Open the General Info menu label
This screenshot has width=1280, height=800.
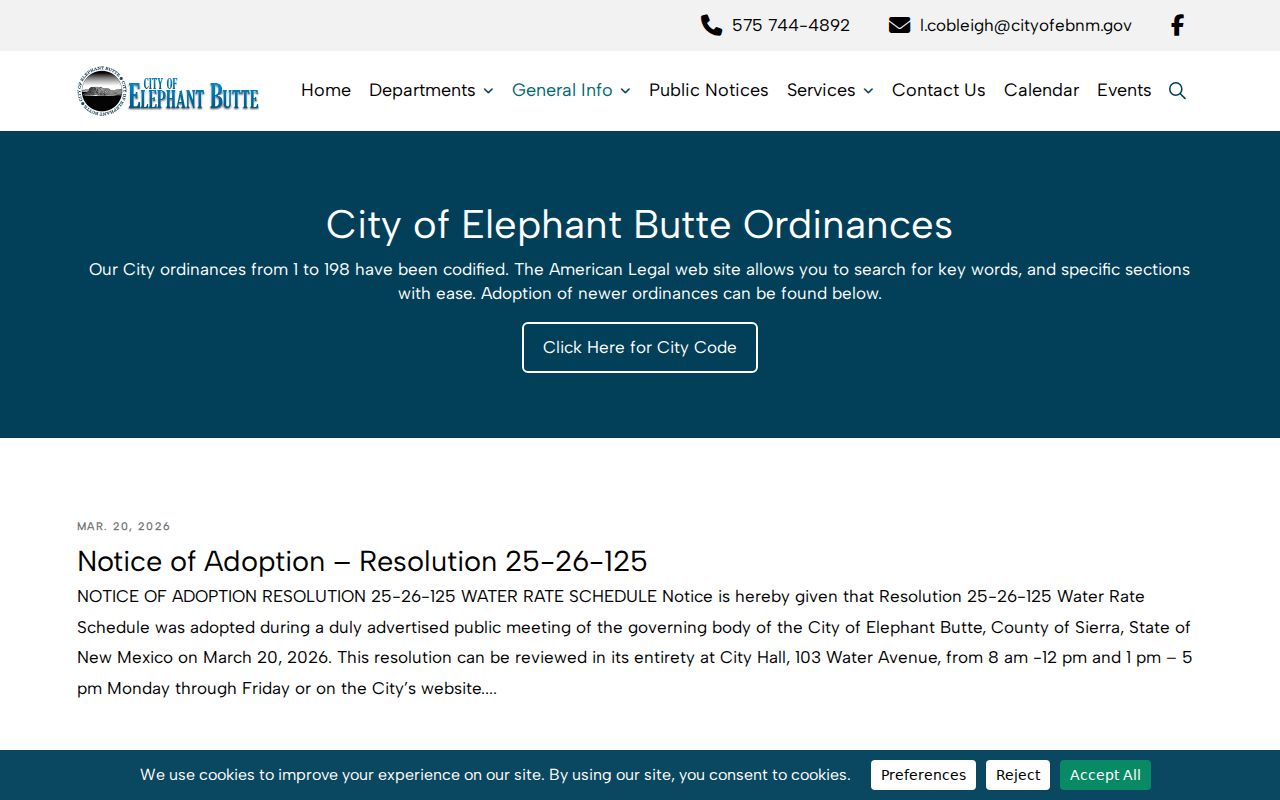click(562, 90)
